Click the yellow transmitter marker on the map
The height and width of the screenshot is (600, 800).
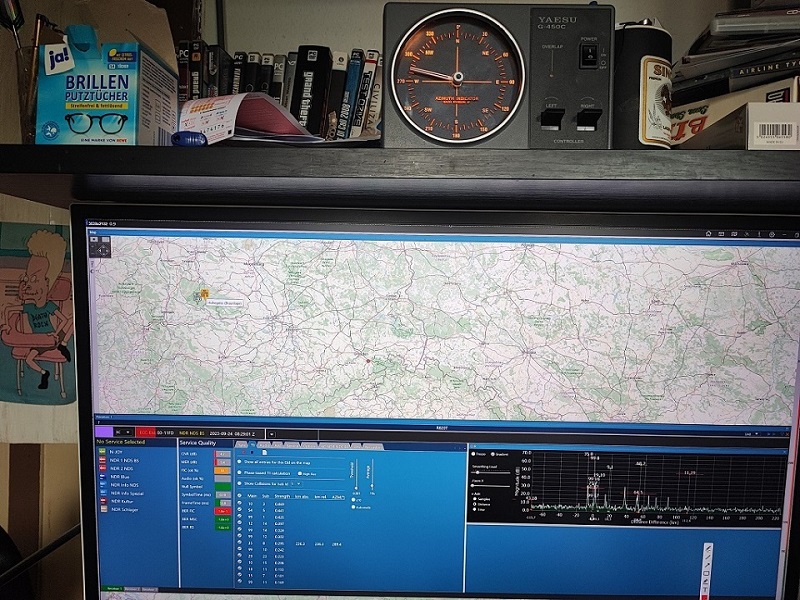click(204, 293)
